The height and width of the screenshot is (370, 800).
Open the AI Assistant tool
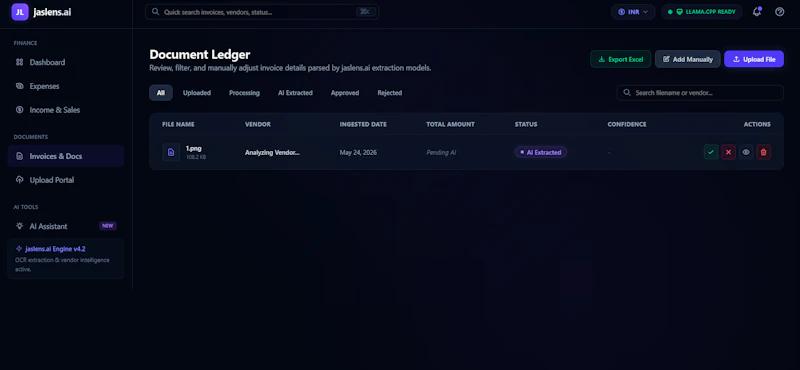coord(66,226)
